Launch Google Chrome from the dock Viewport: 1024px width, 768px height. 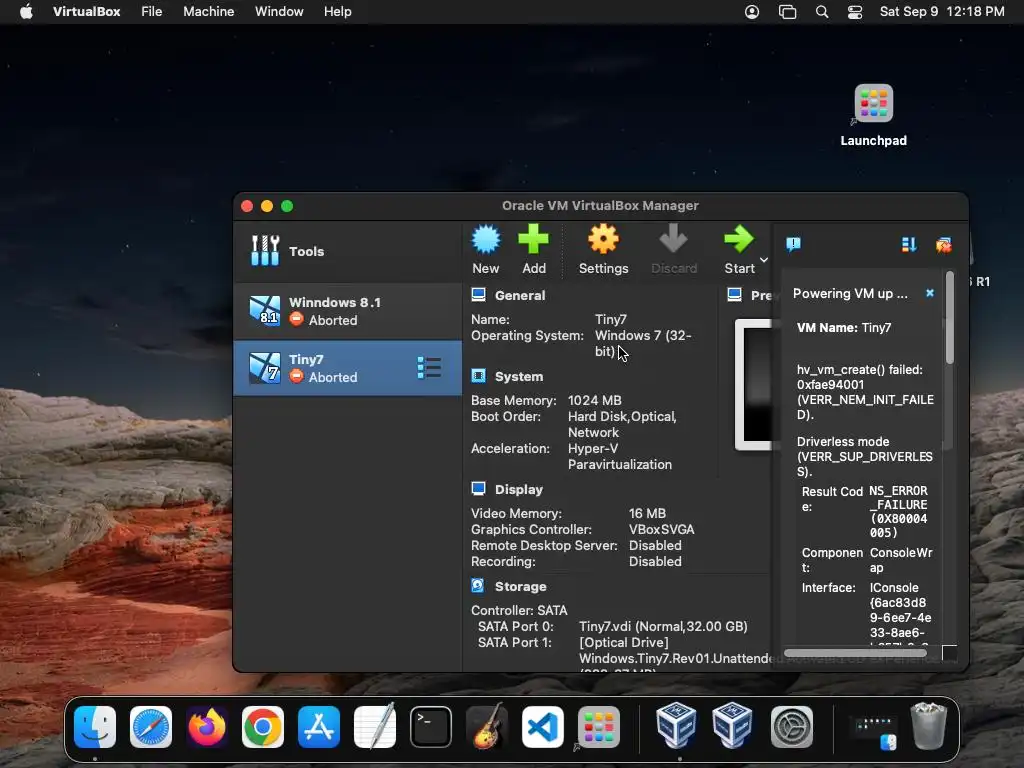tap(263, 727)
